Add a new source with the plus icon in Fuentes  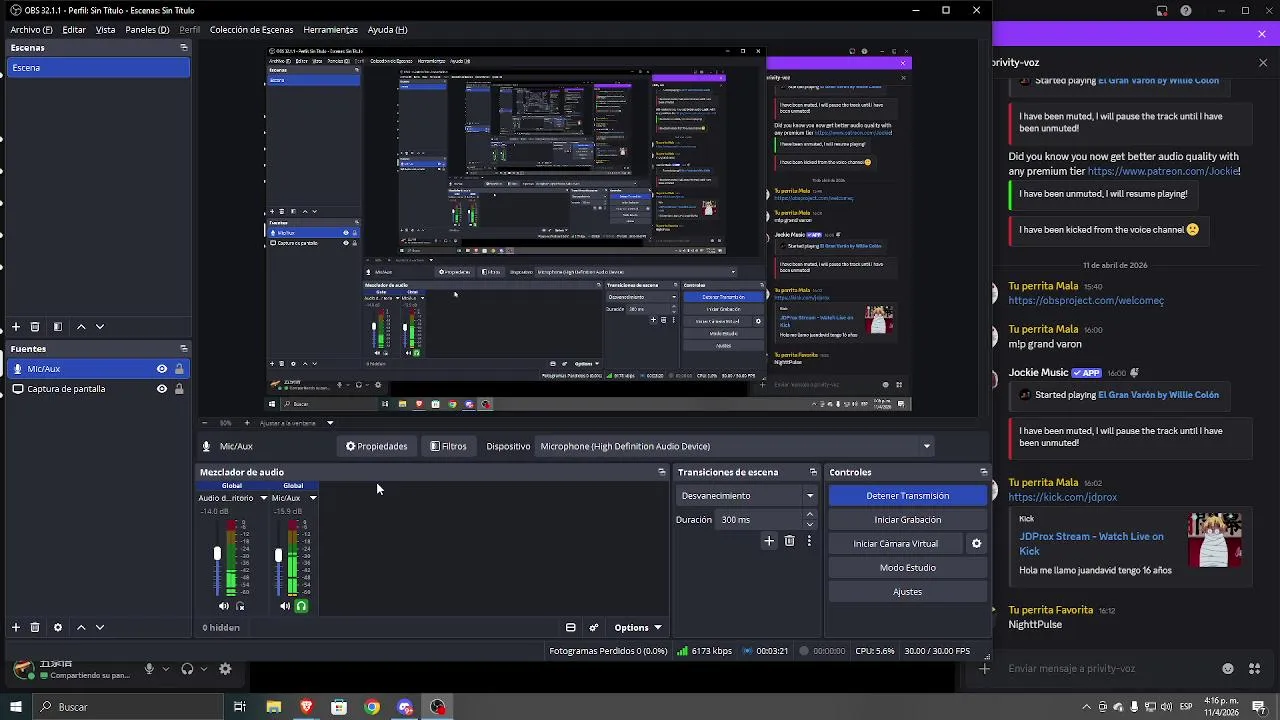[x=15, y=627]
